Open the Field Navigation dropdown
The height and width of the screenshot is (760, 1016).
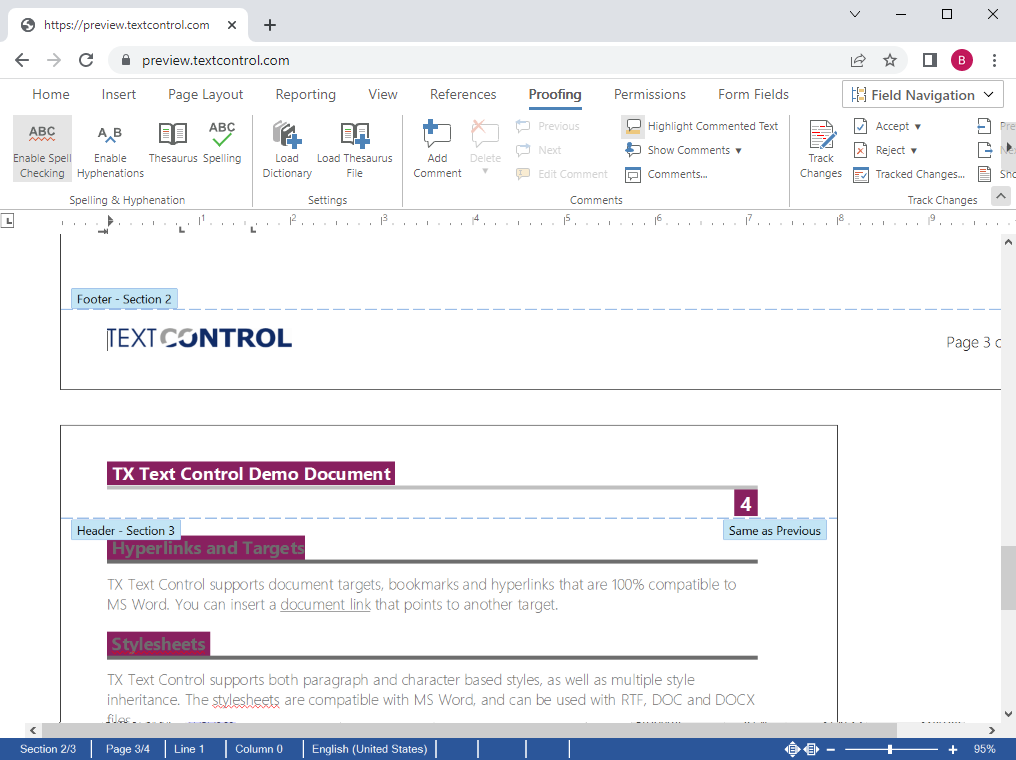click(922, 95)
